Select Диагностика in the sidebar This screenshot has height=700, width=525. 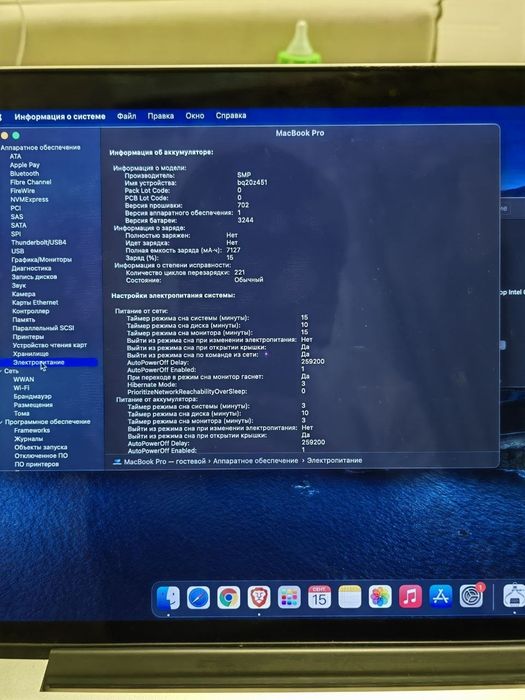tap(31, 268)
